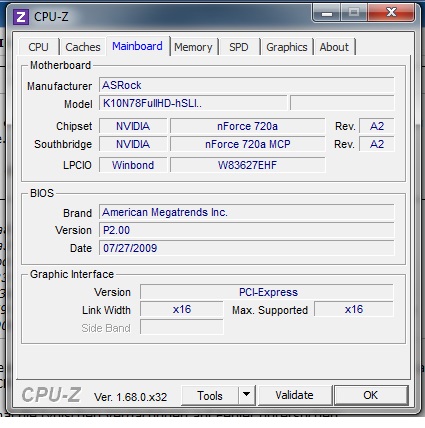Expand the Tools dropdown arrow

[x=247, y=396]
